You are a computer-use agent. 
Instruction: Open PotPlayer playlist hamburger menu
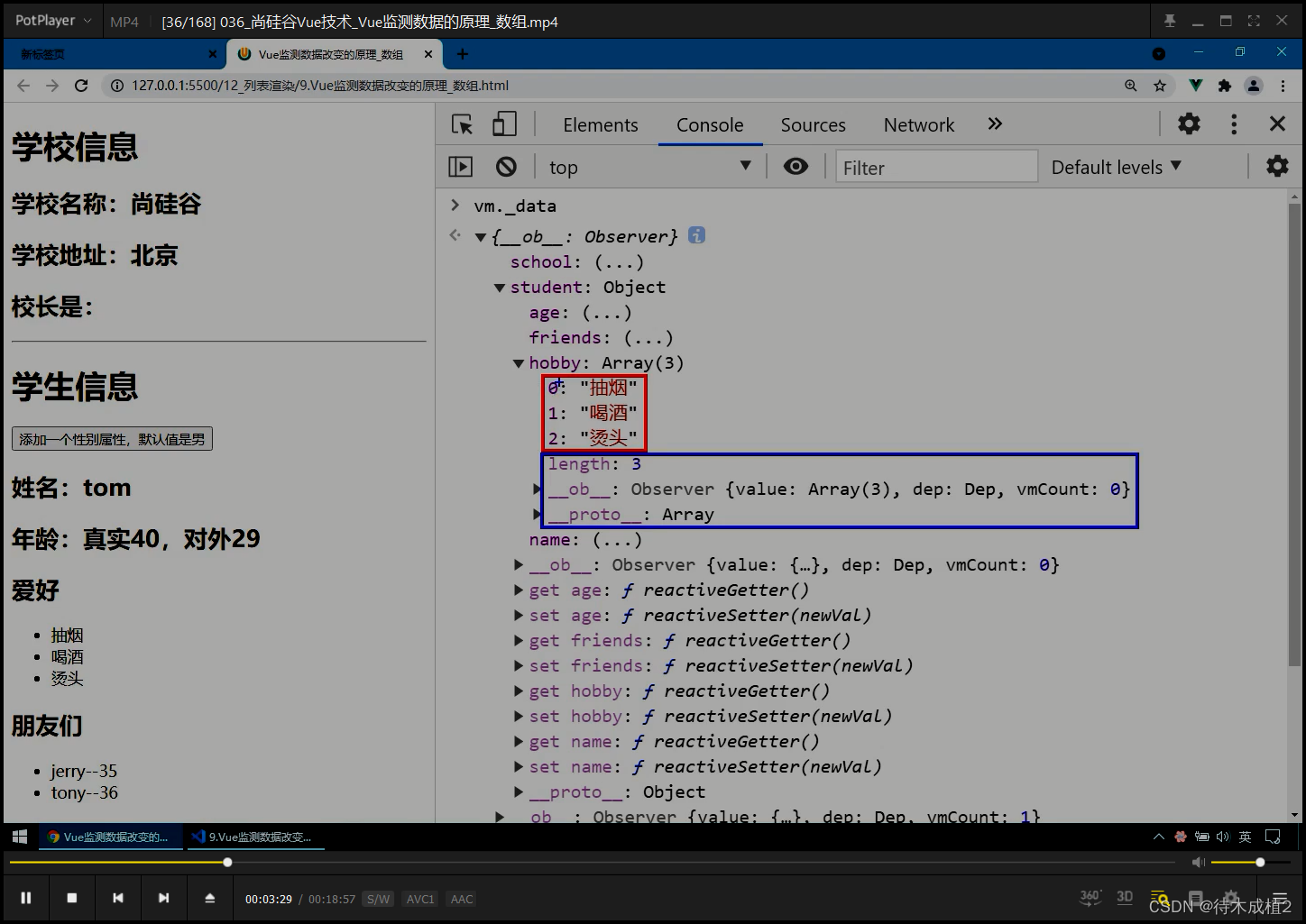pos(1279,898)
